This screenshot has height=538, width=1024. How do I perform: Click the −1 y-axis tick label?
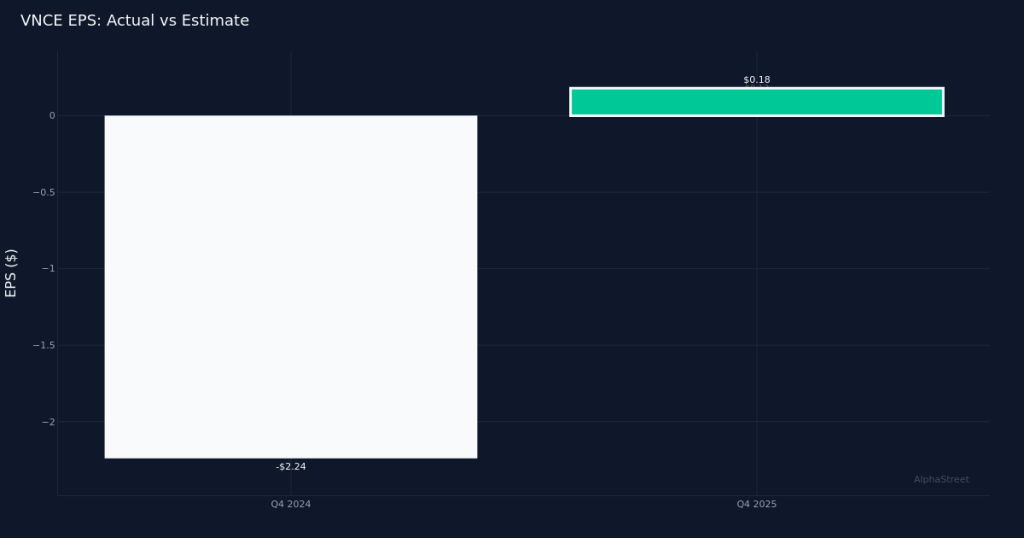(46, 269)
